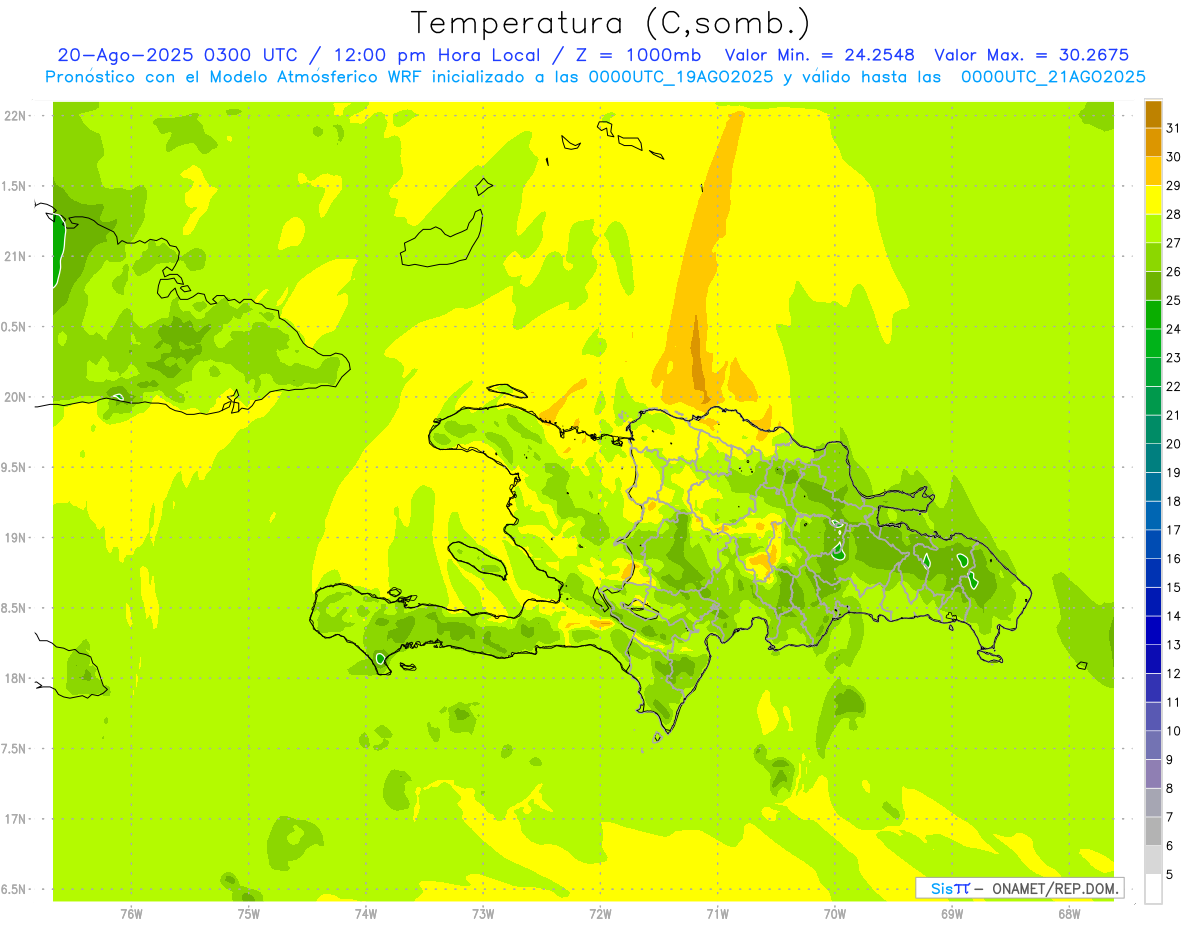Click the "75W" longitude axis label
This screenshot has width=1200, height=927.
pyautogui.click(x=248, y=914)
